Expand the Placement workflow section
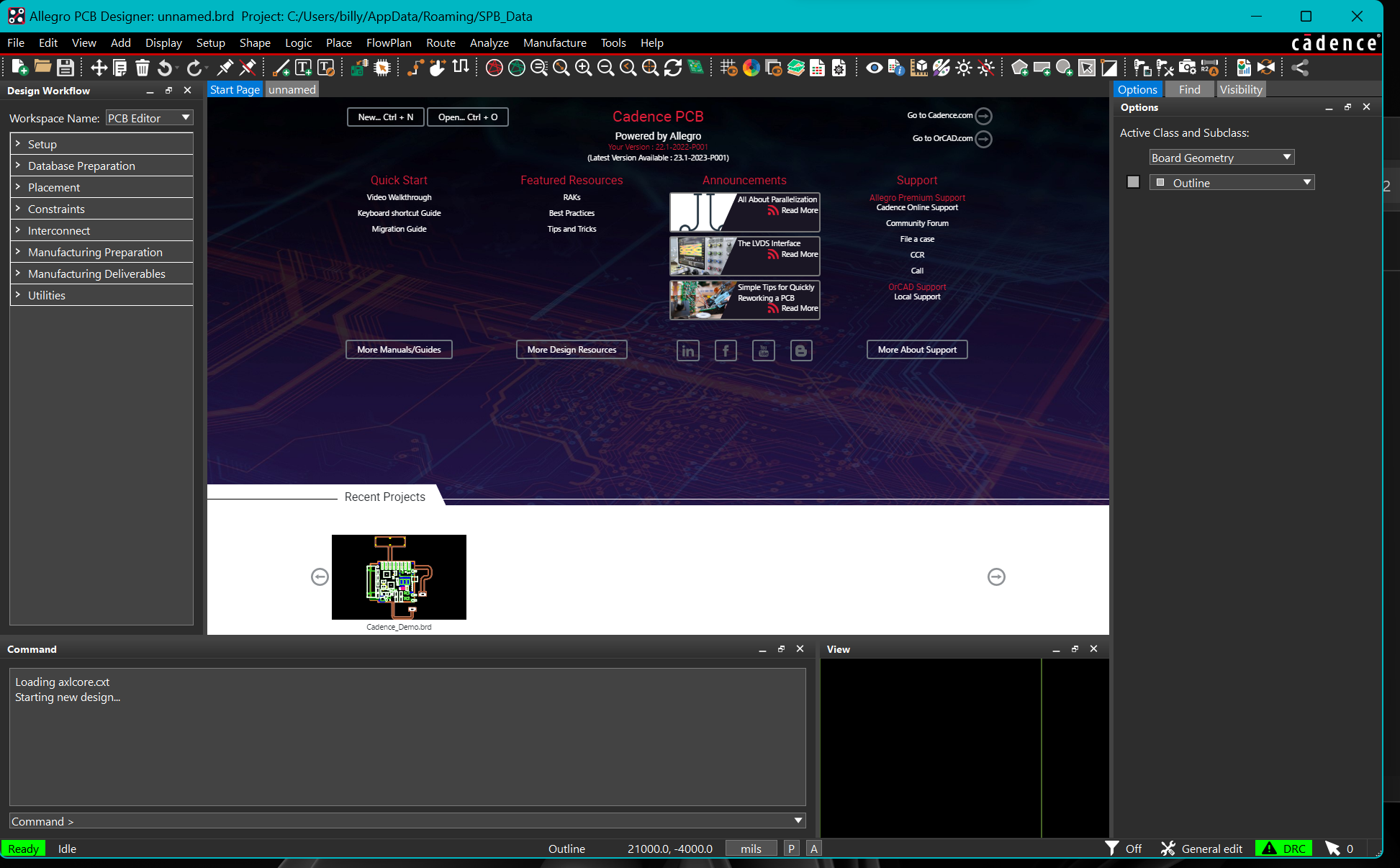 (54, 187)
